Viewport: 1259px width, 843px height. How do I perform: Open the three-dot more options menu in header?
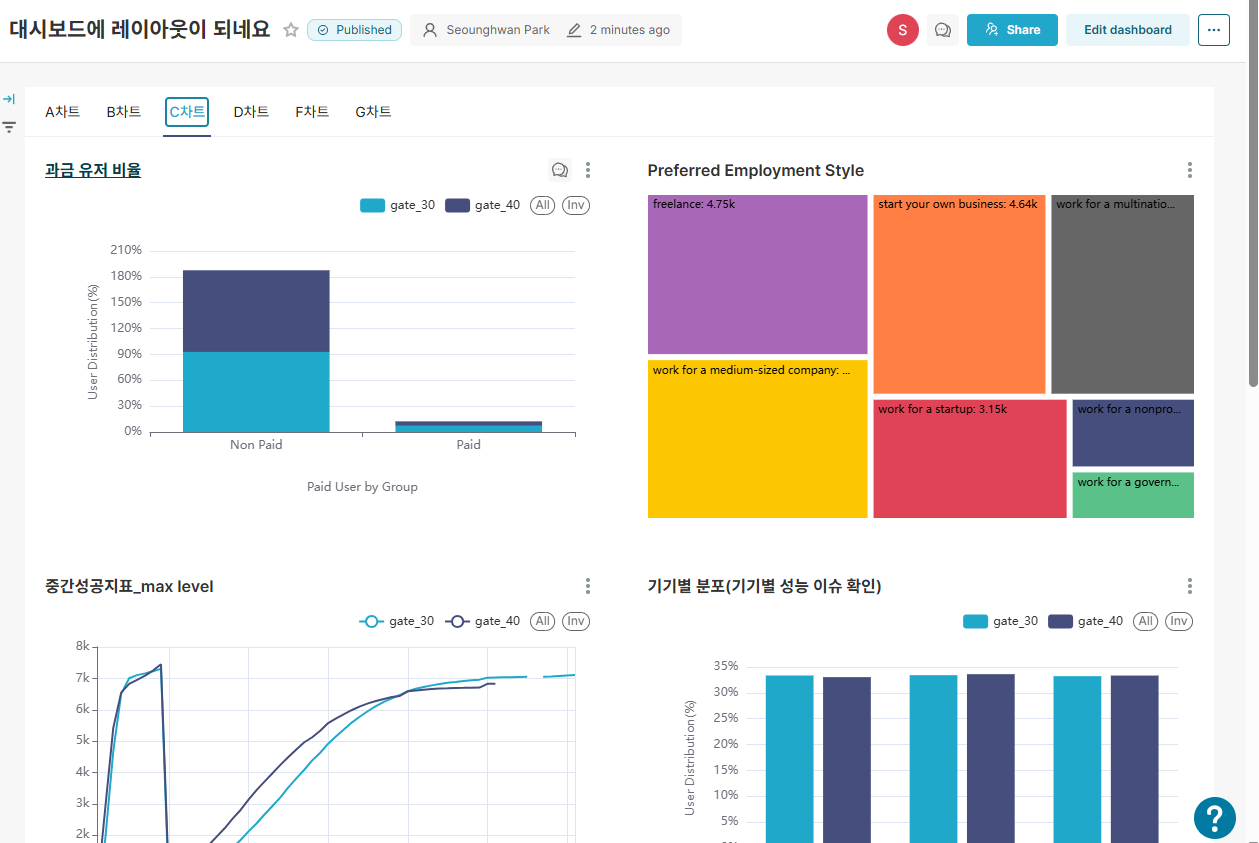click(x=1214, y=30)
